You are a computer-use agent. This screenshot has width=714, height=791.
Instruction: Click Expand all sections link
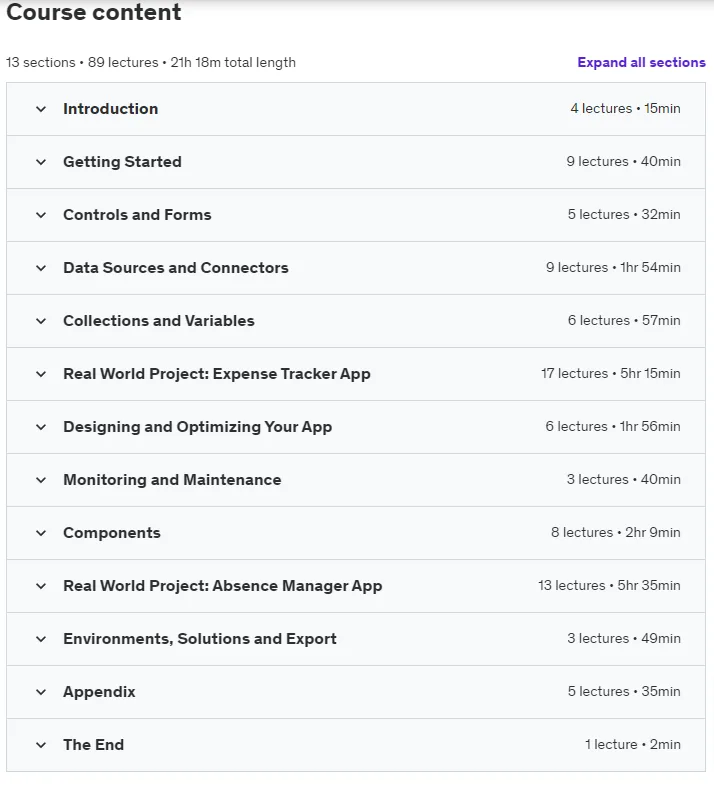(641, 62)
